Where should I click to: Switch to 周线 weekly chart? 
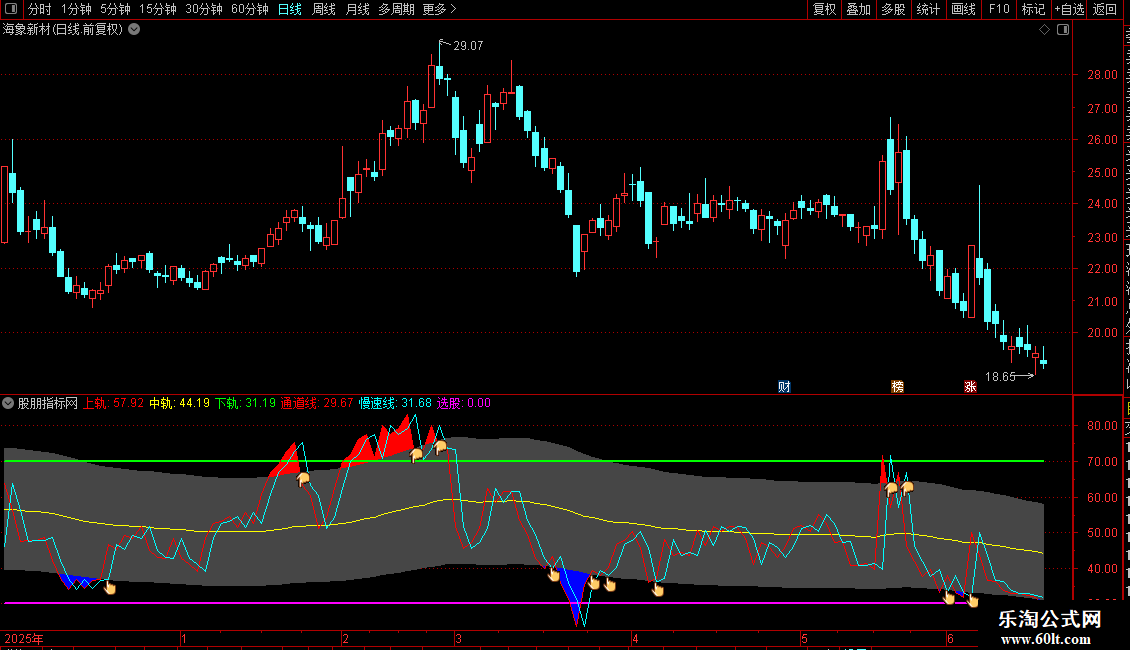(x=324, y=9)
